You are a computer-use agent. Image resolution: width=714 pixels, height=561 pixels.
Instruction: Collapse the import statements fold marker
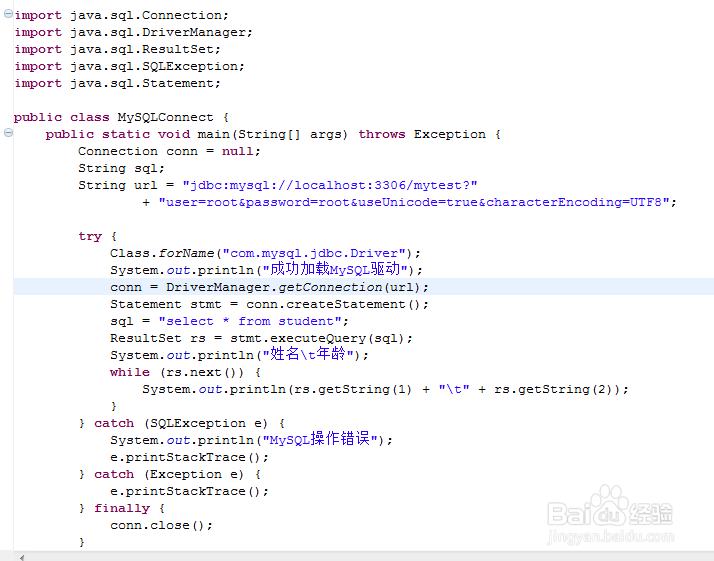(8, 14)
